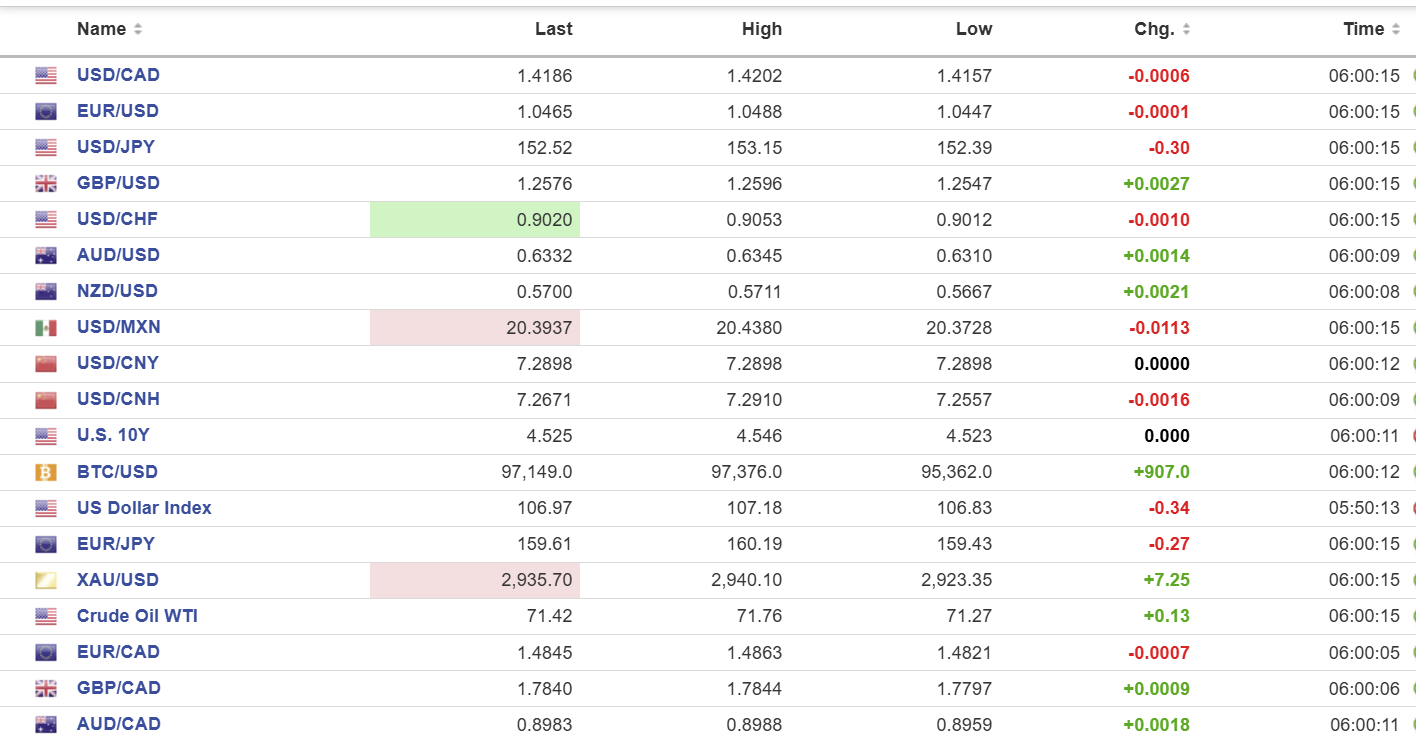This screenshot has width=1416, height=736.
Task: Click the Australia flag icon by AUD/USD
Action: (x=46, y=256)
